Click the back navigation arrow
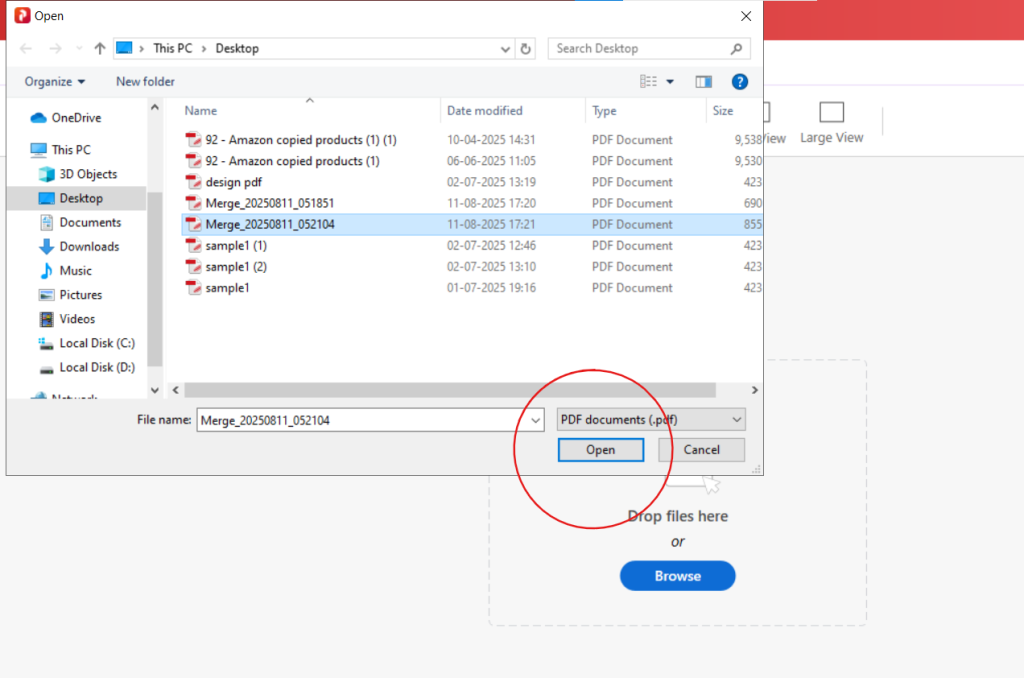This screenshot has width=1024, height=678. pos(25,47)
